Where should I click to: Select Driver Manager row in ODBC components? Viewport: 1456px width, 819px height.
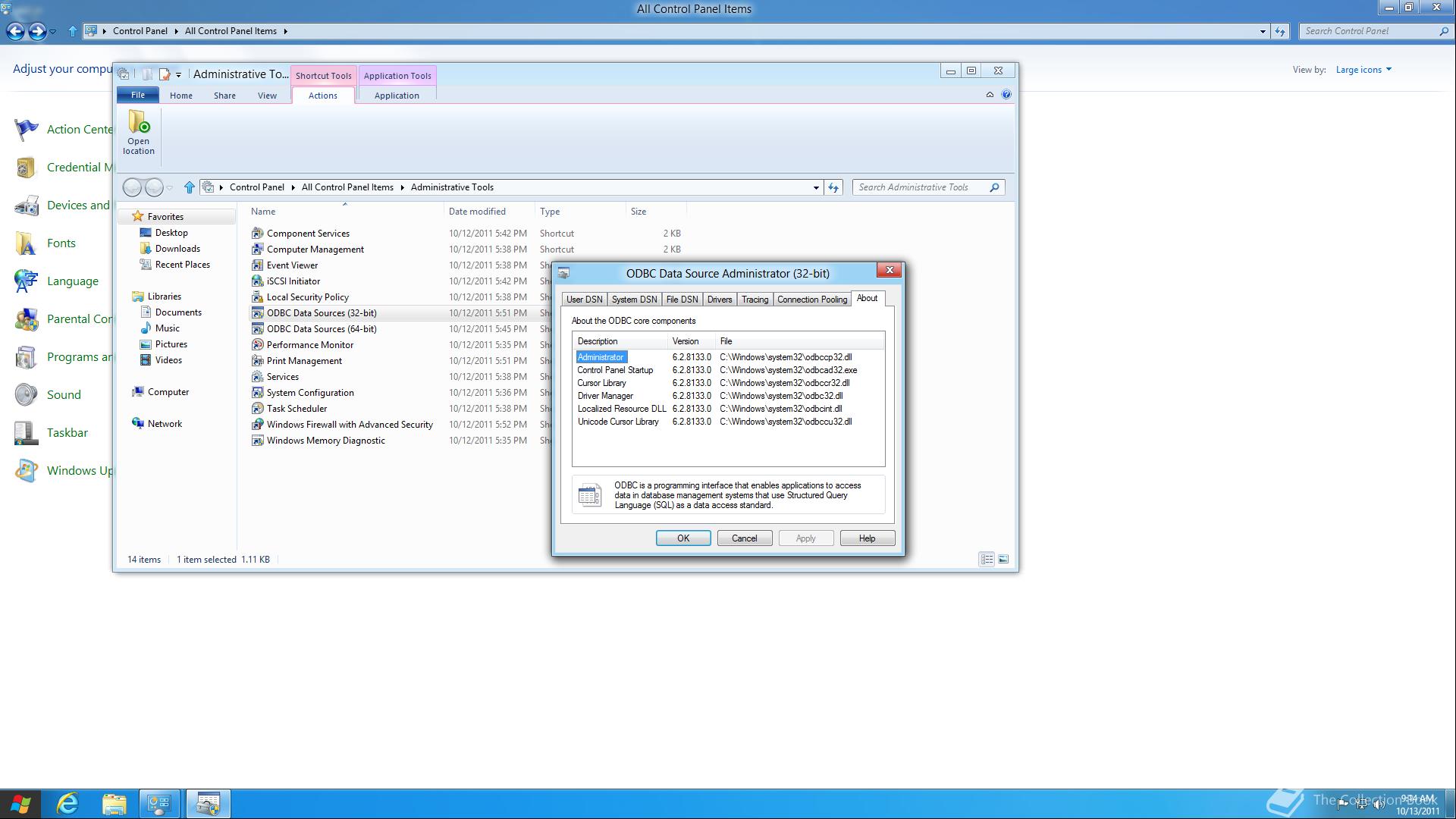(x=728, y=396)
